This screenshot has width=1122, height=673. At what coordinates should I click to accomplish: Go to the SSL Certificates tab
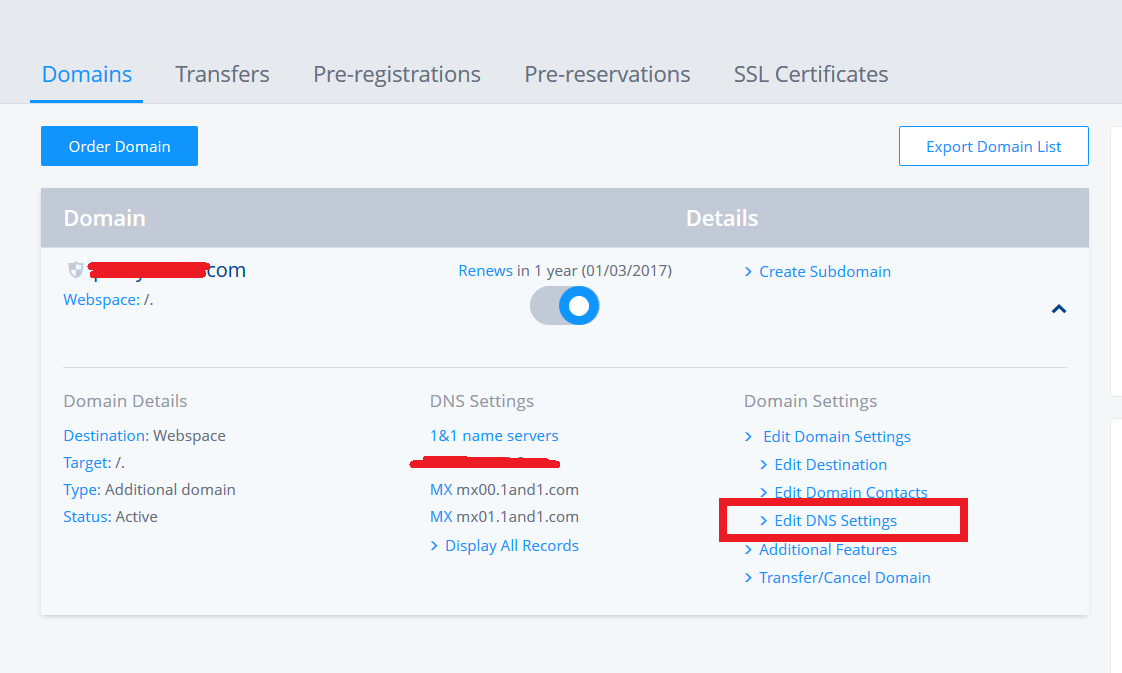(x=811, y=74)
